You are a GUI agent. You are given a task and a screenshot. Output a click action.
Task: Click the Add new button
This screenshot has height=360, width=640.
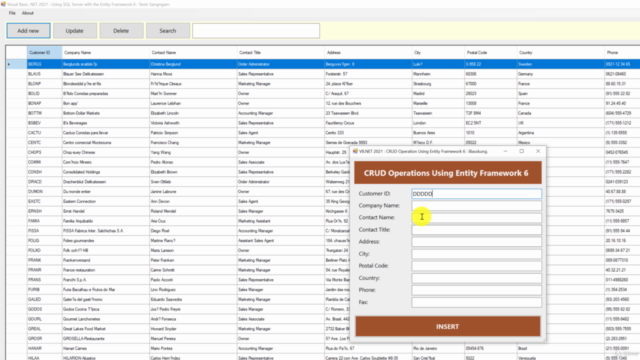coord(28,31)
